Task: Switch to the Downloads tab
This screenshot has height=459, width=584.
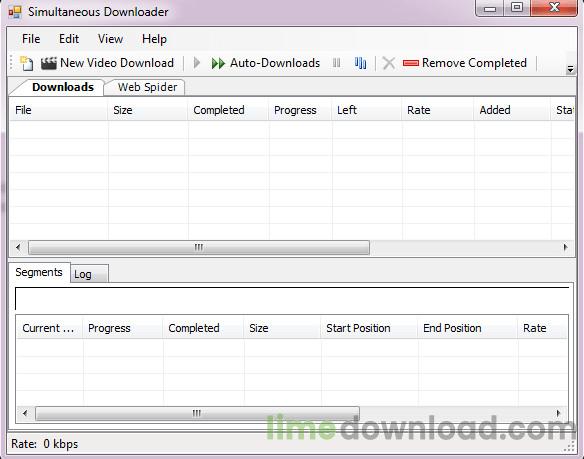Action: [x=60, y=87]
